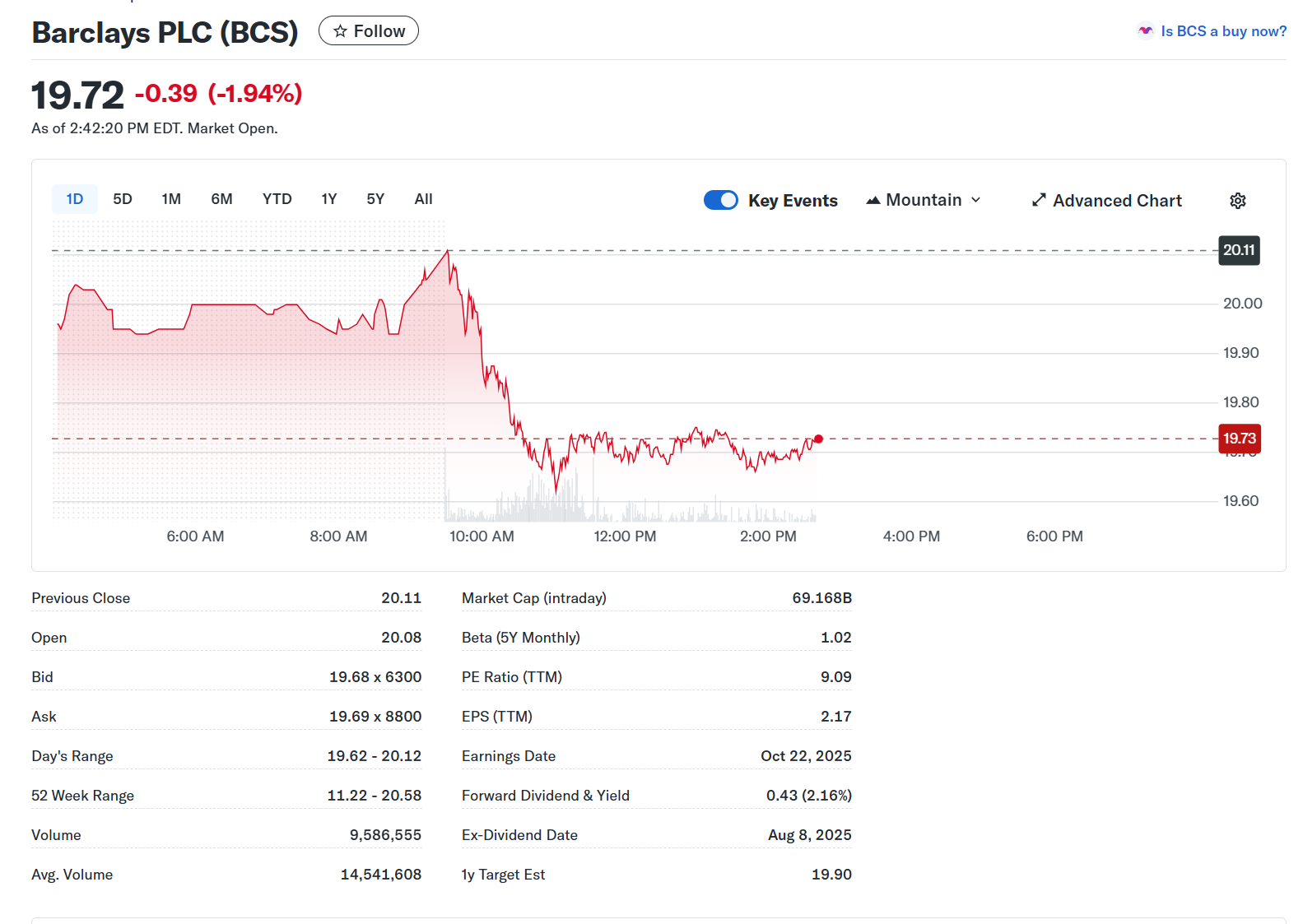Click the Forward Dividend & Yield label

click(x=545, y=796)
